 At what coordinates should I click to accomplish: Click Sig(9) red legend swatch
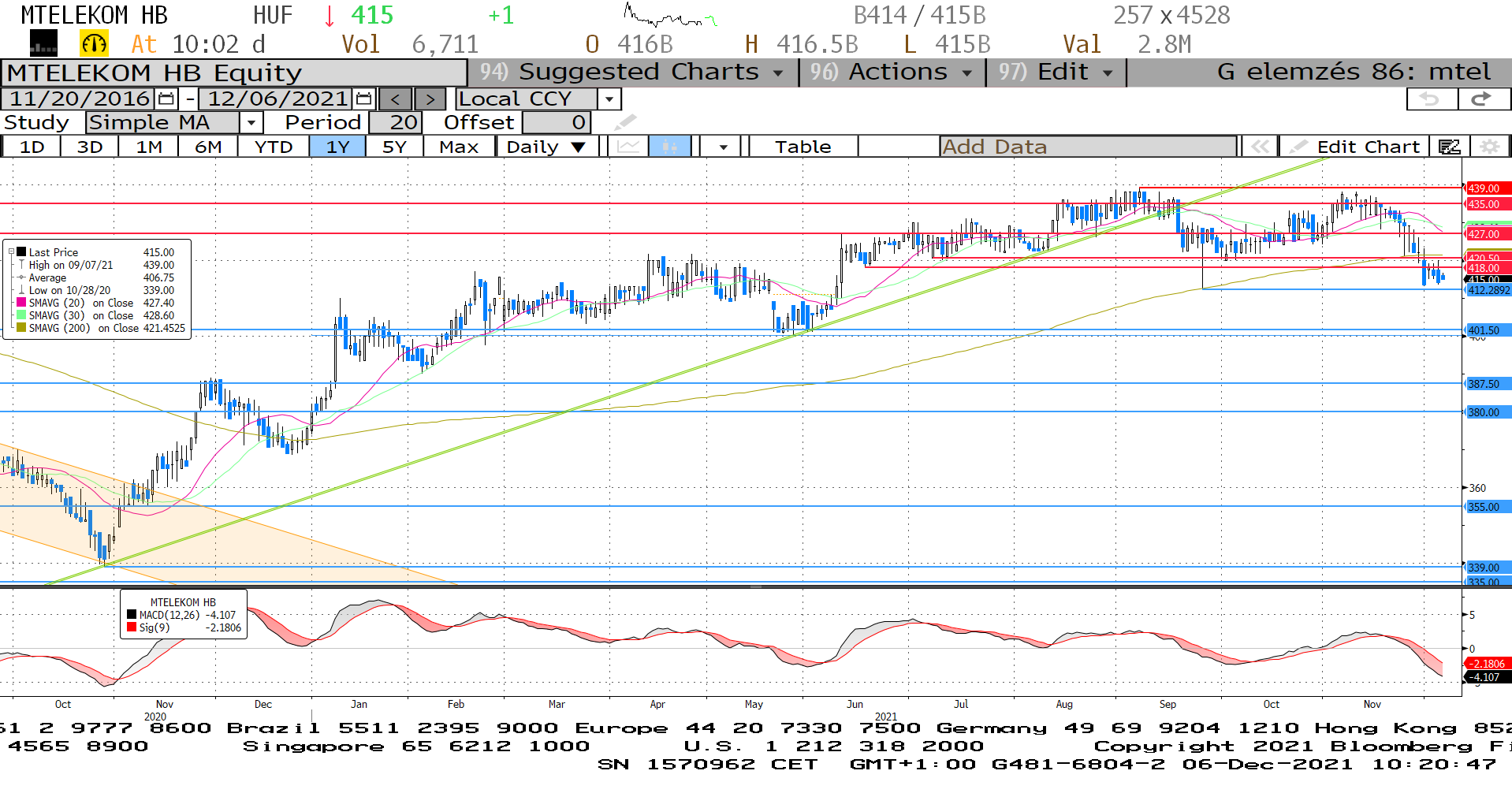click(x=132, y=627)
